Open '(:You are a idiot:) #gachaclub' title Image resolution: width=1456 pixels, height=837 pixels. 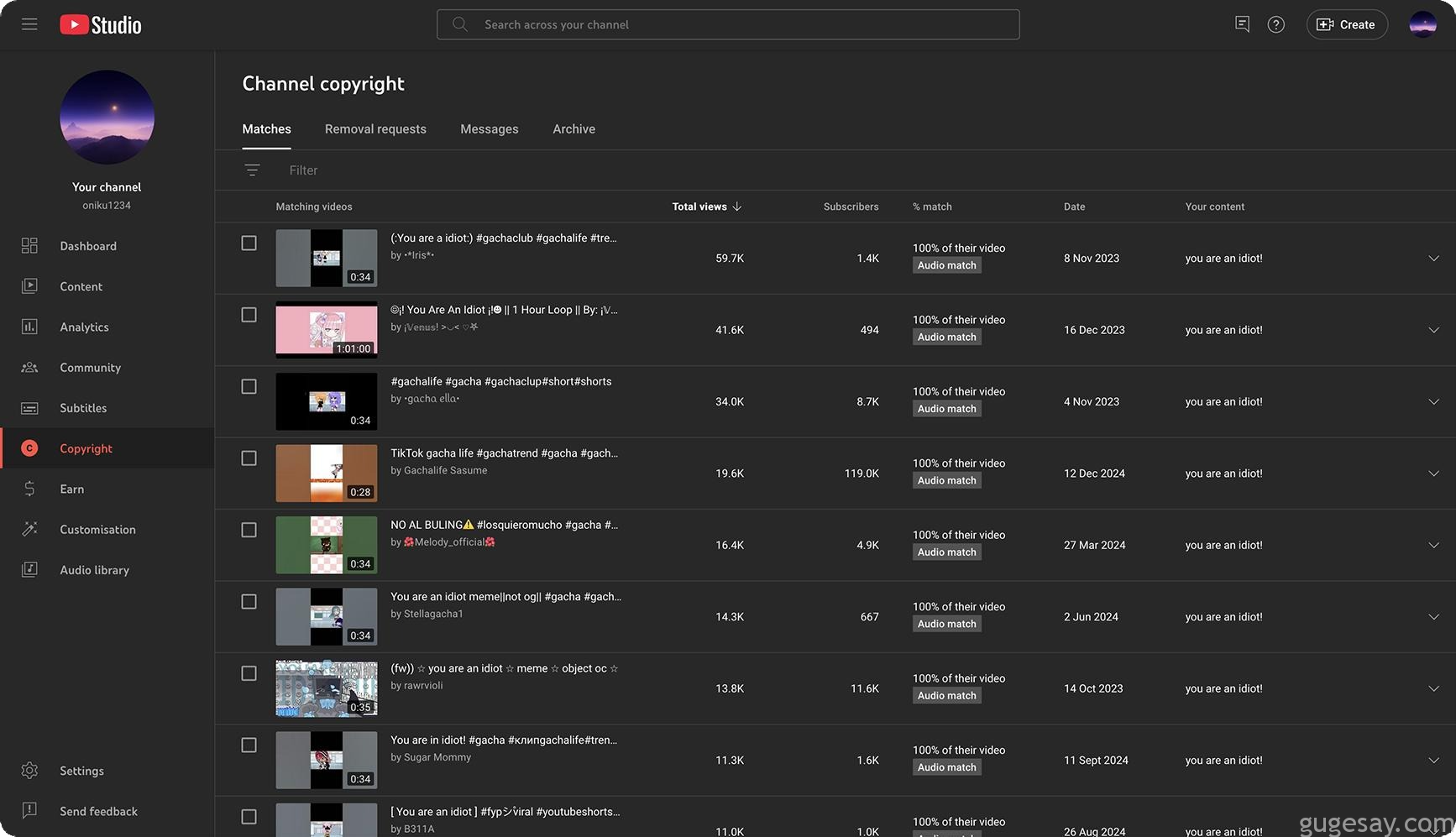pyautogui.click(x=504, y=238)
